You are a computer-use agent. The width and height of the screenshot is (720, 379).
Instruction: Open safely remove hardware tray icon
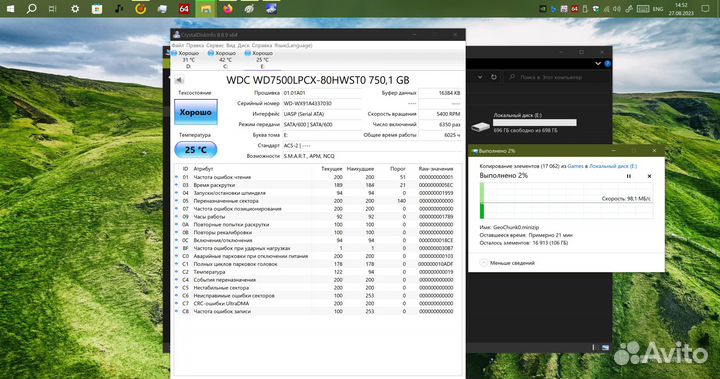[x=585, y=9]
